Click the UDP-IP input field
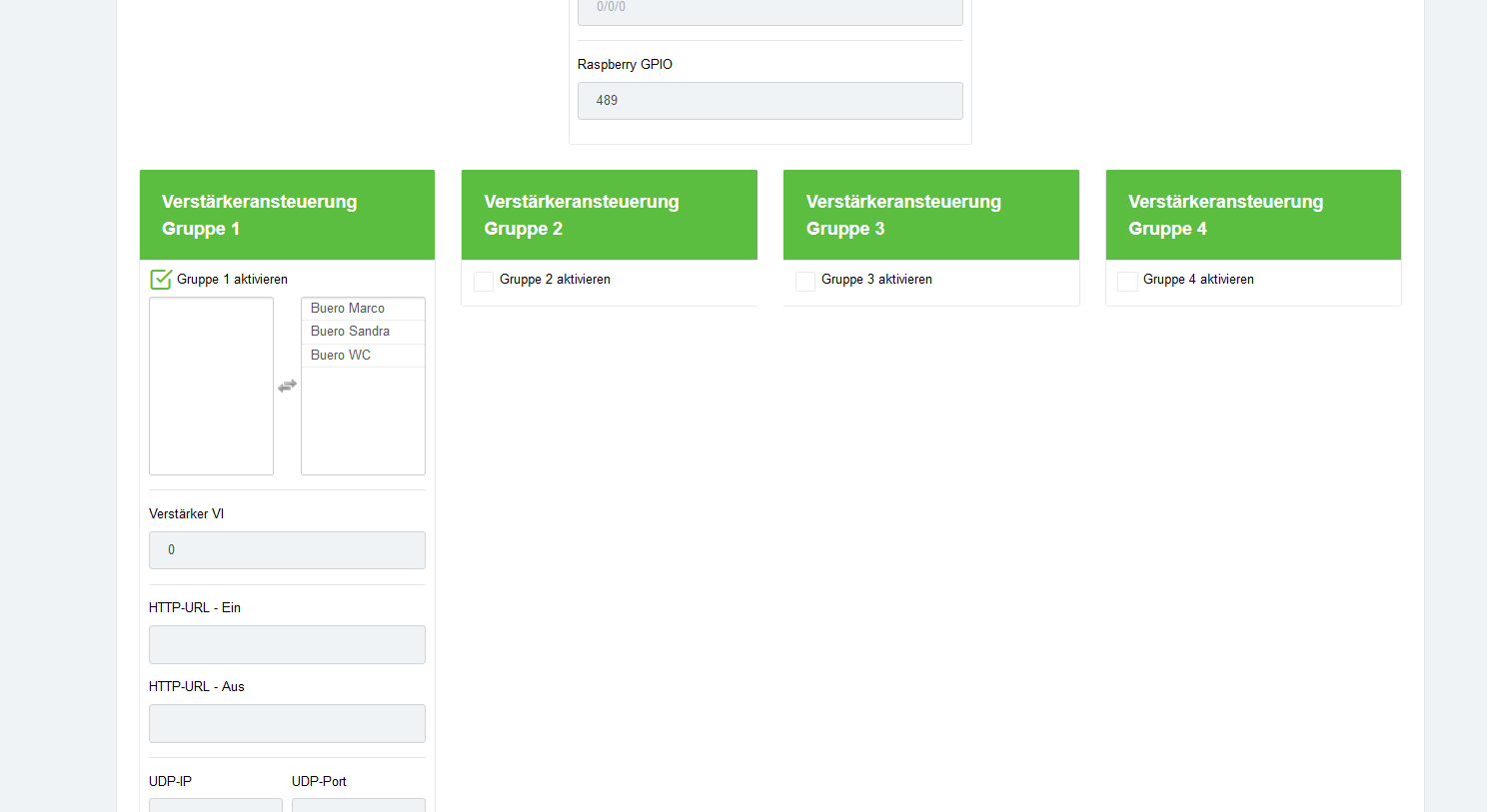Screen dimensions: 1487x812 [215, 805]
